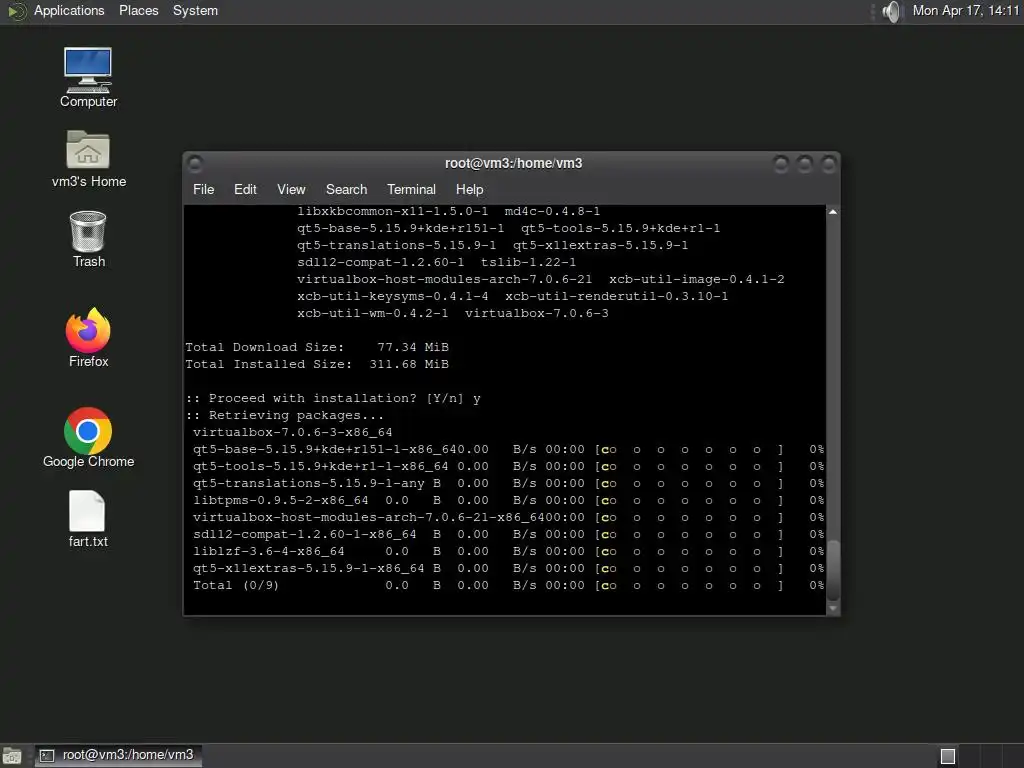Click the xcb-util-image-0.4.1-2 package name

coord(697,280)
